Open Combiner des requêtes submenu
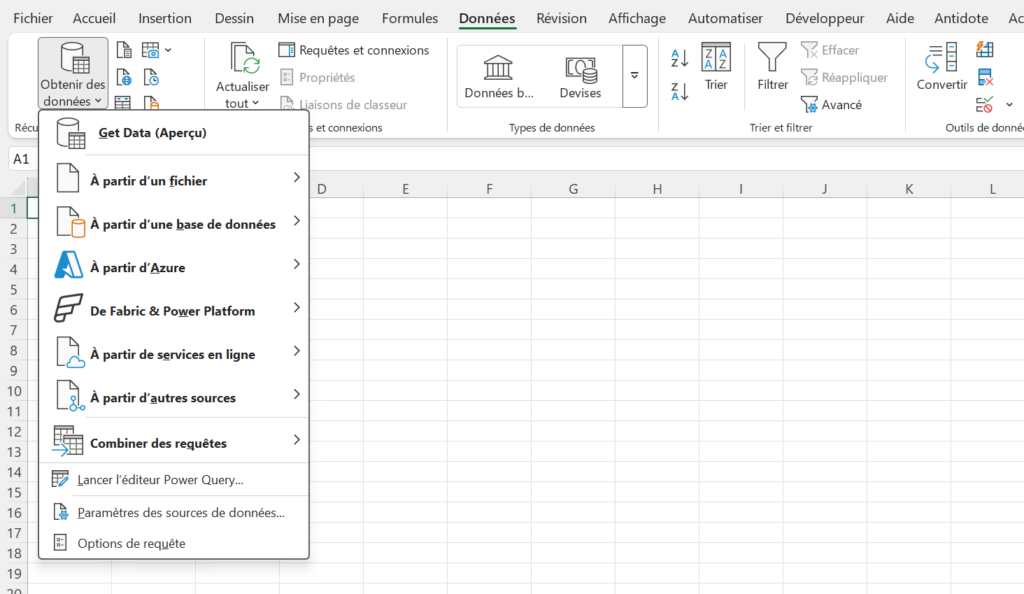Image resolution: width=1024 pixels, height=594 pixels. (174, 441)
